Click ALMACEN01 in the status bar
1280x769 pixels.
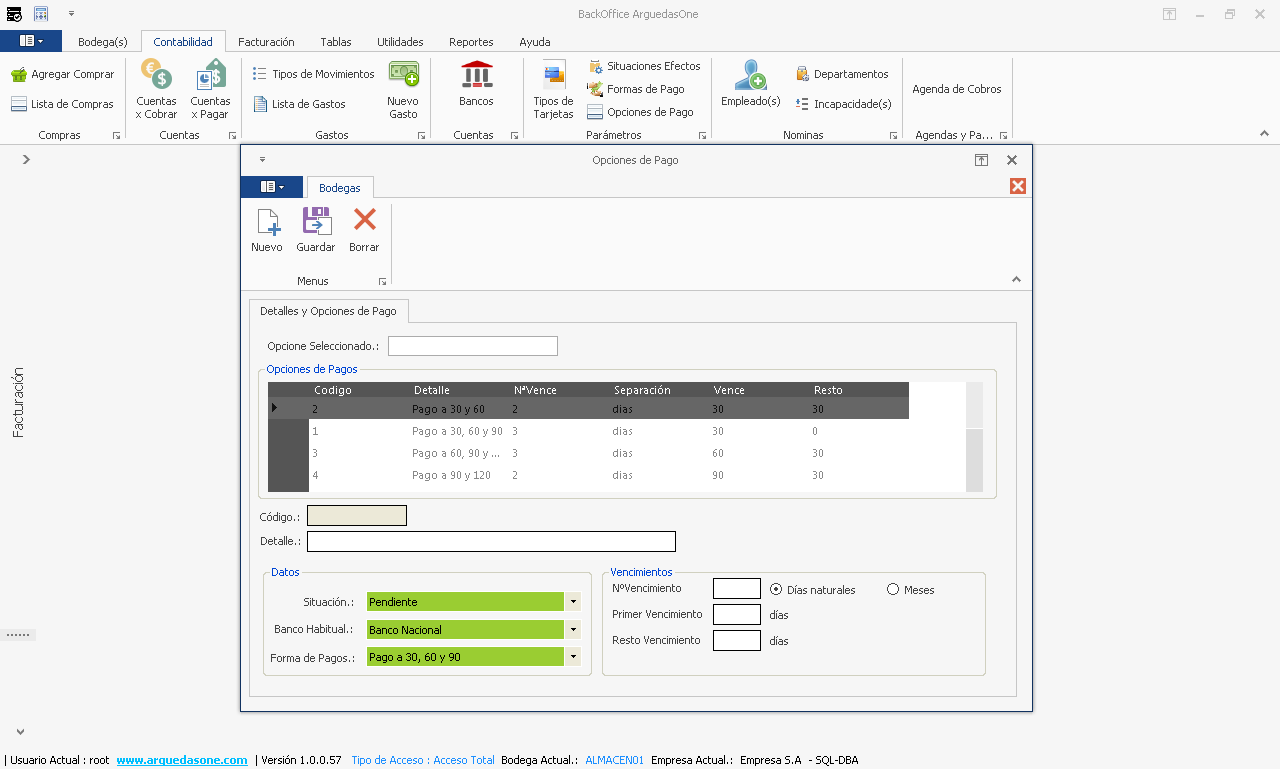(615, 760)
